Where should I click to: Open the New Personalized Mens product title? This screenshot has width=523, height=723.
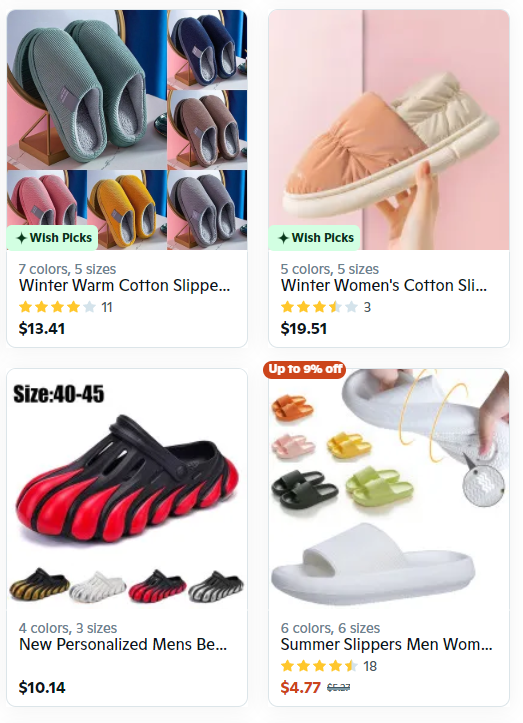point(123,644)
